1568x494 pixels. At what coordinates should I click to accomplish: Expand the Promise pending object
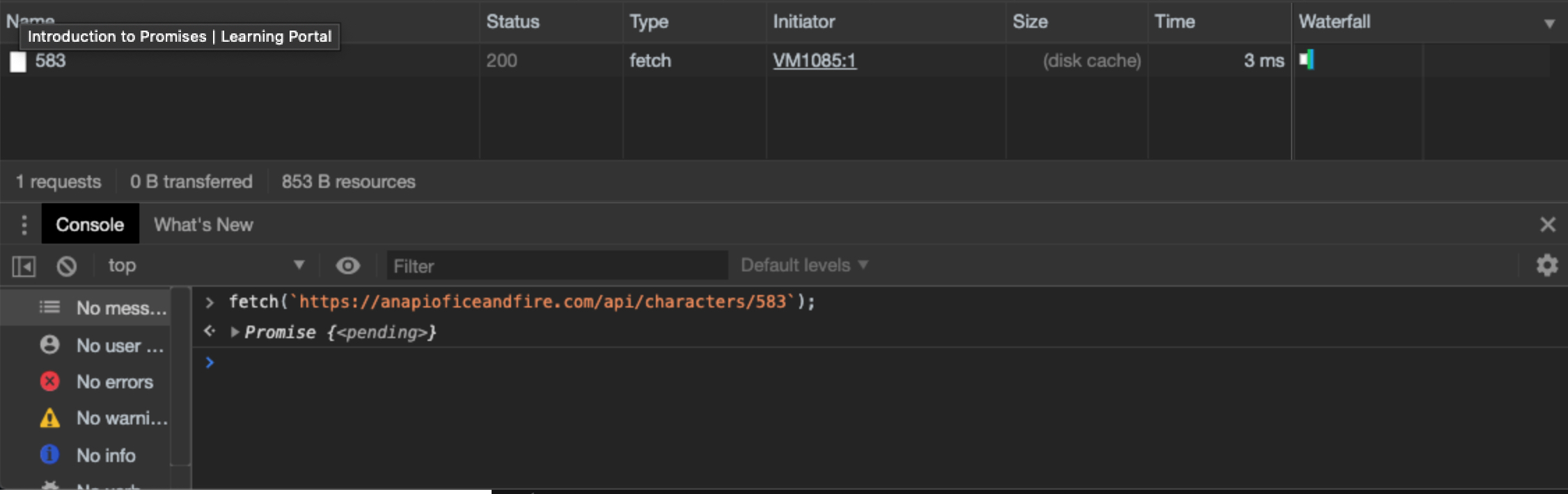[x=235, y=333]
